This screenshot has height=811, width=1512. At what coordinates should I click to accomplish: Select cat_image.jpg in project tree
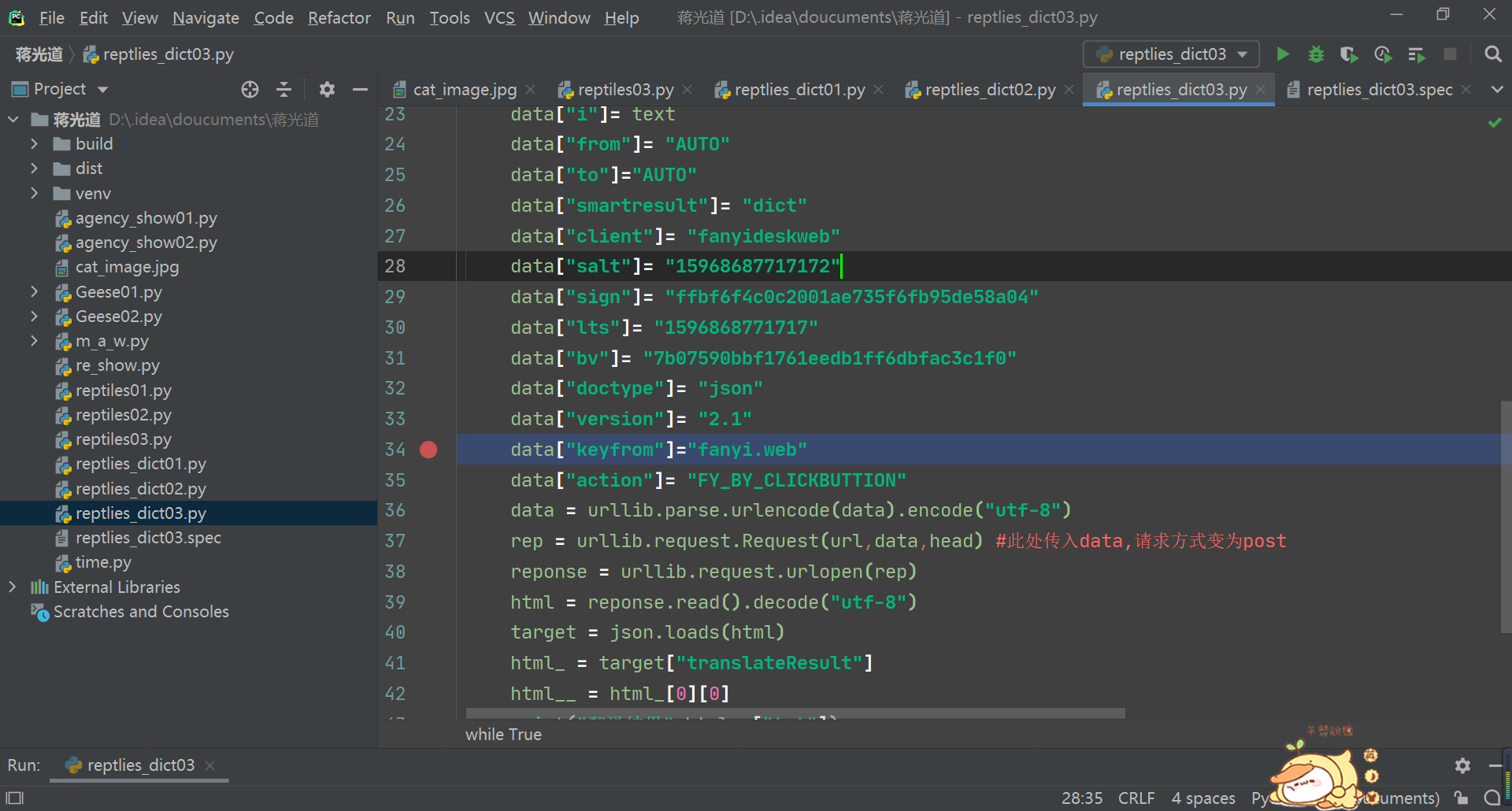pos(127,267)
